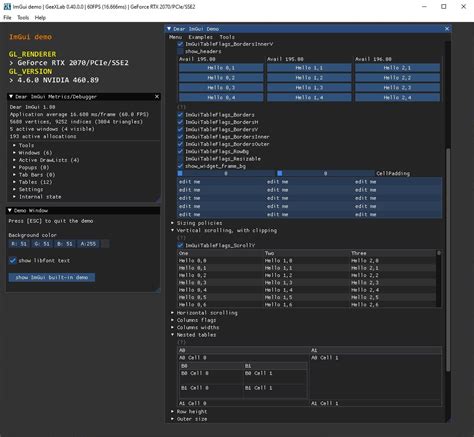Expand Tables (12) tree node
474x437 pixels.
14,182
